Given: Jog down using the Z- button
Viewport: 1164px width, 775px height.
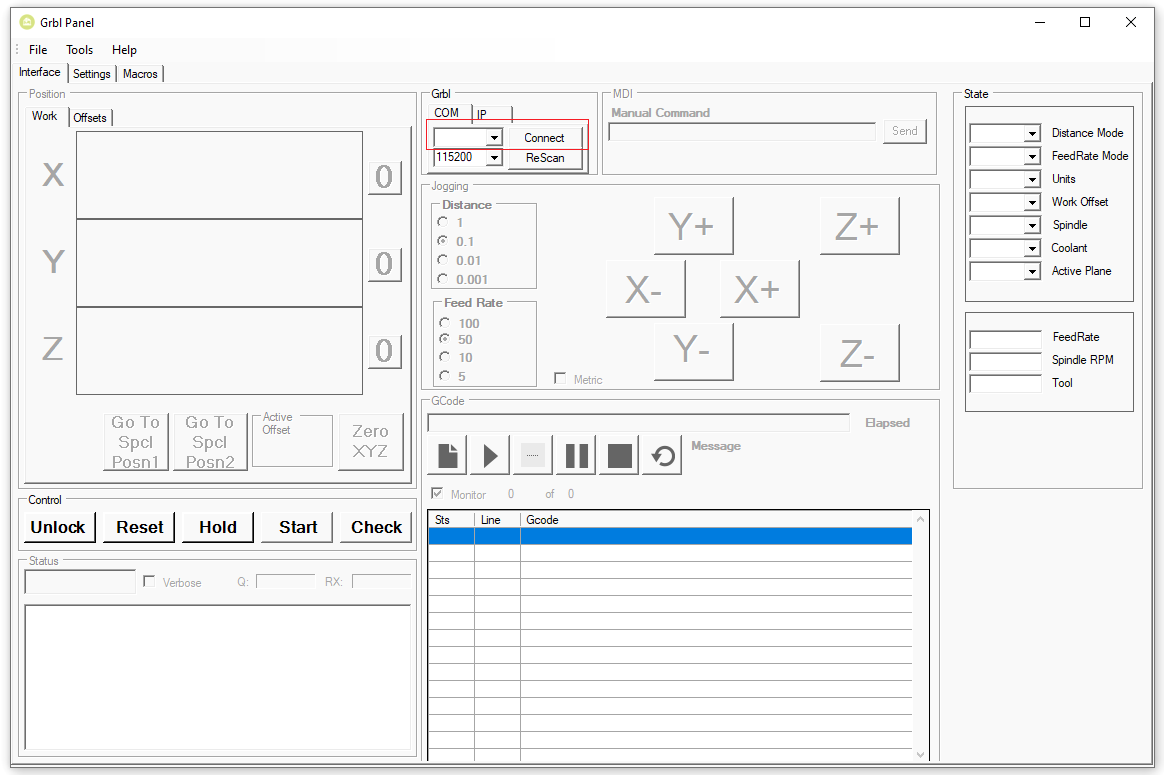Looking at the screenshot, I should 859,353.
